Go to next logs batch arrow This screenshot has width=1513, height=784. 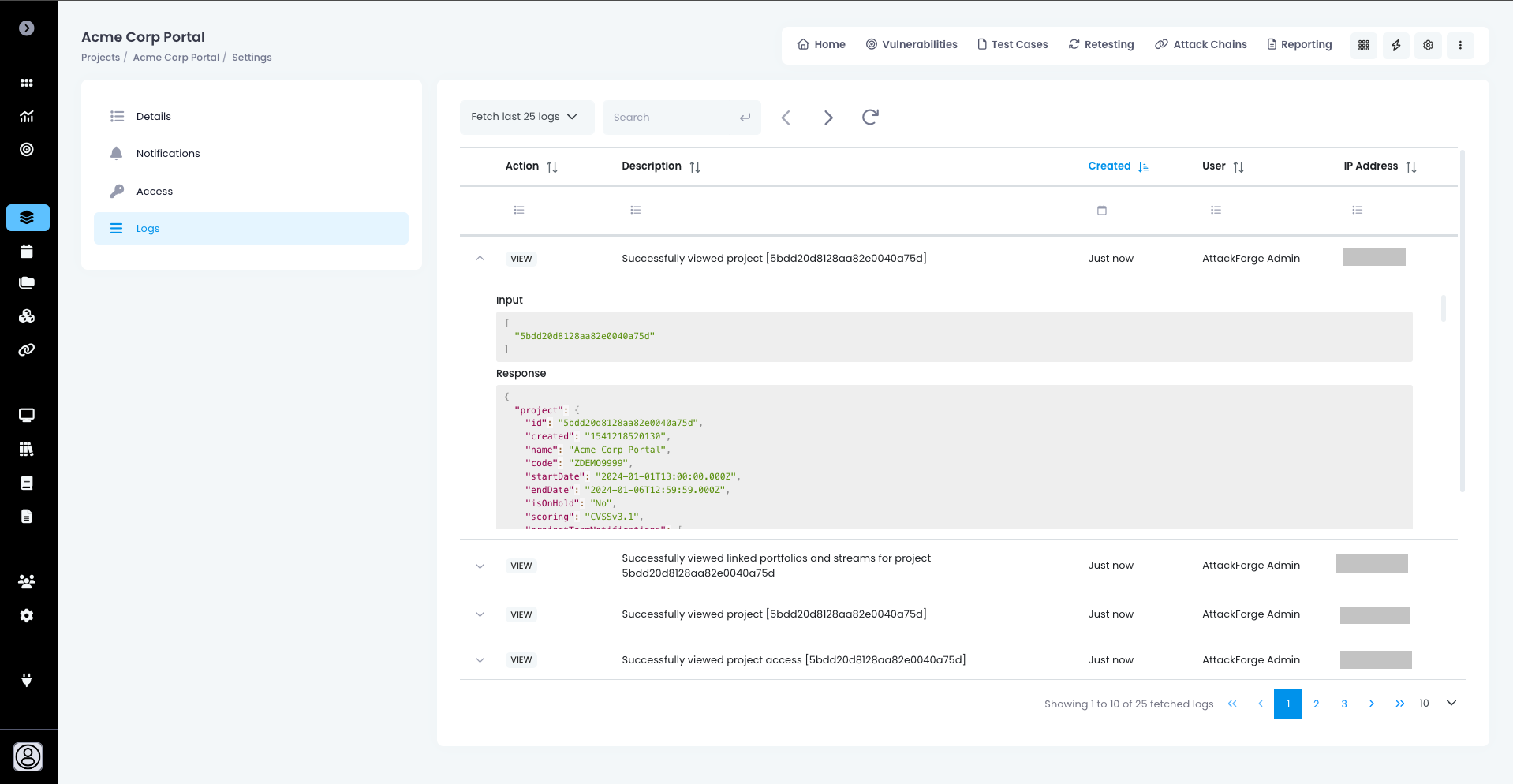[x=828, y=118]
